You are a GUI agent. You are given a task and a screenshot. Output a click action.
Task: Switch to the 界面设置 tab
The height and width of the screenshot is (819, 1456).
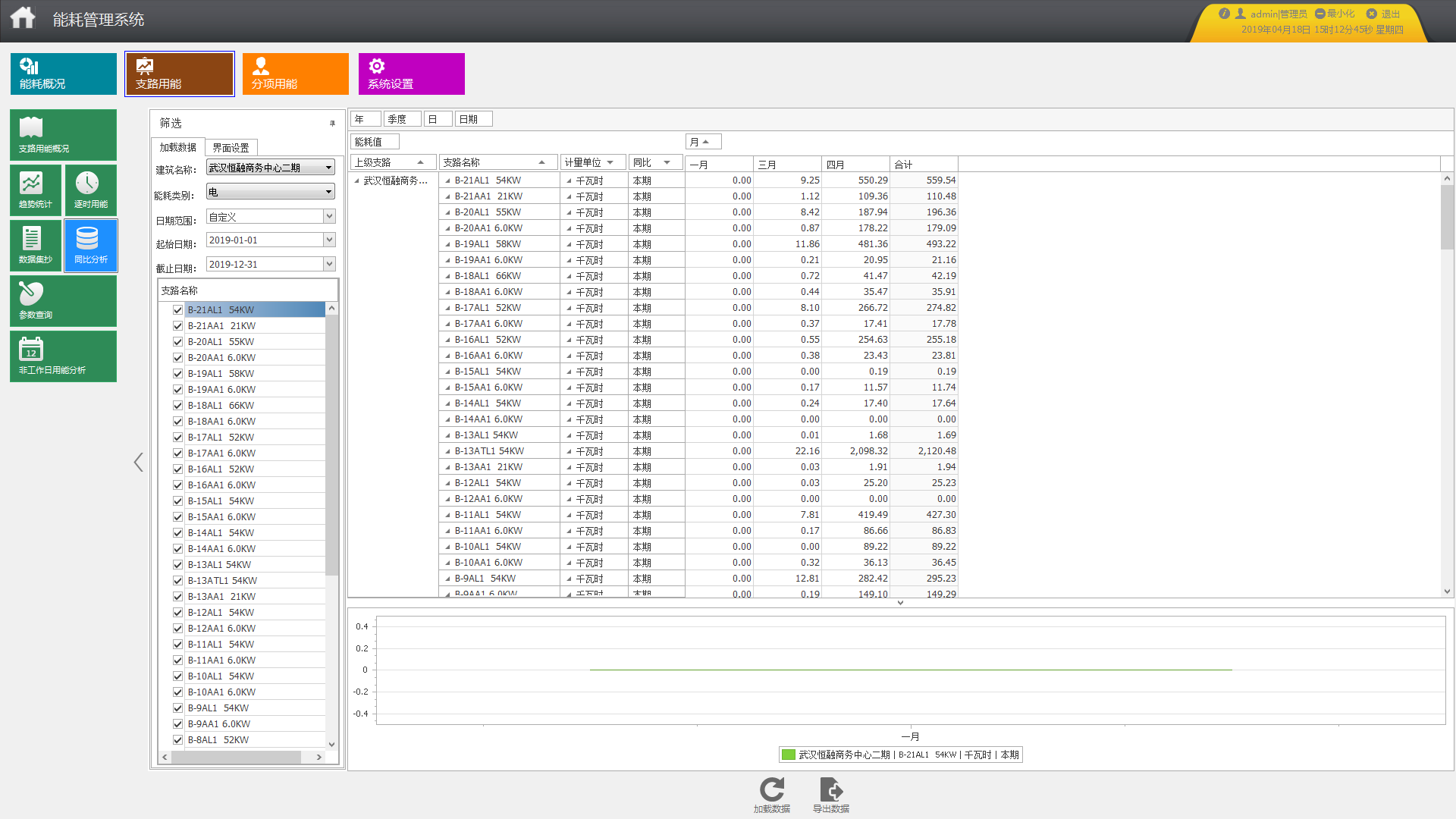(x=231, y=148)
